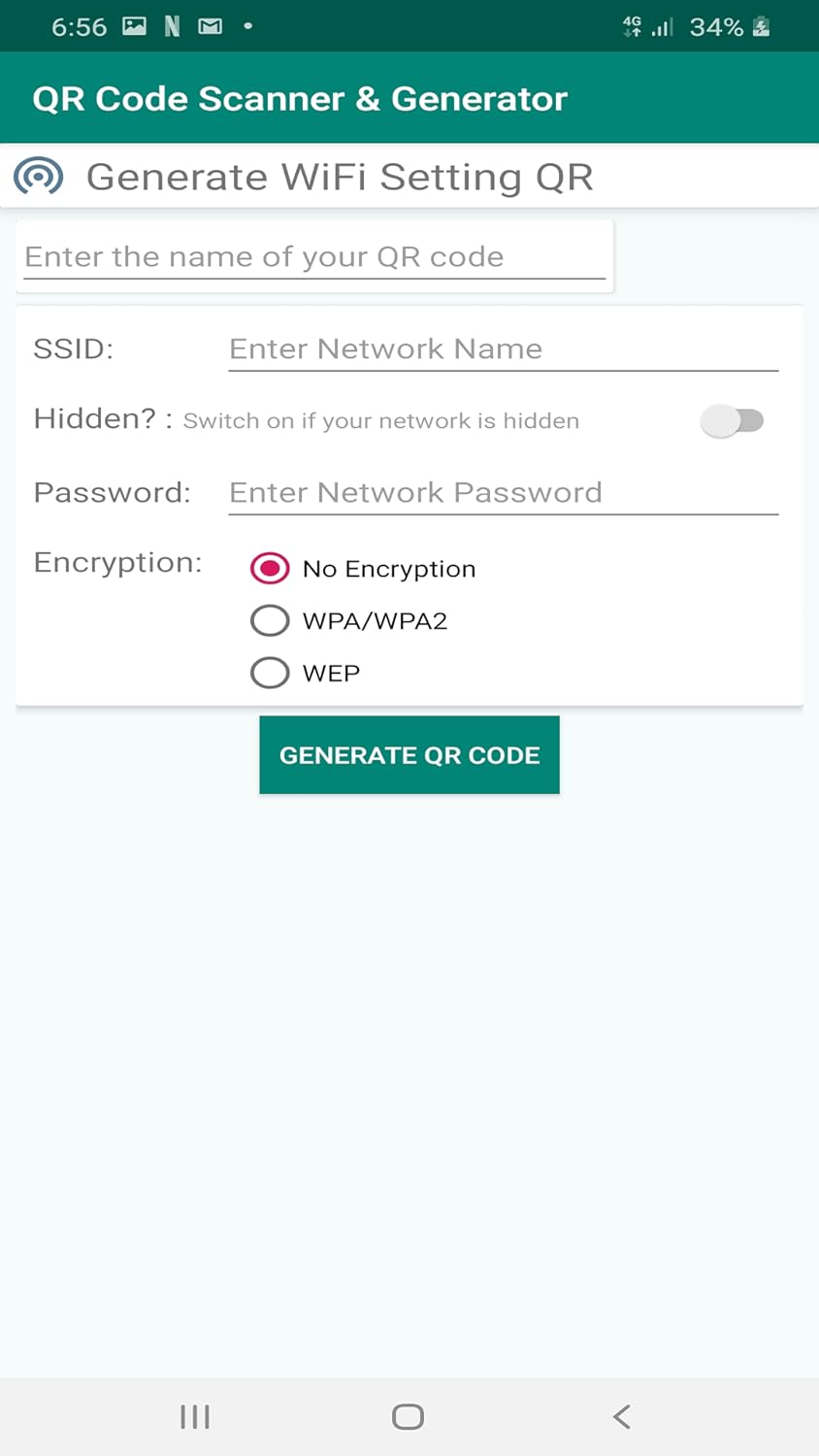
Task: Click the SSID network name field
Action: point(503,349)
